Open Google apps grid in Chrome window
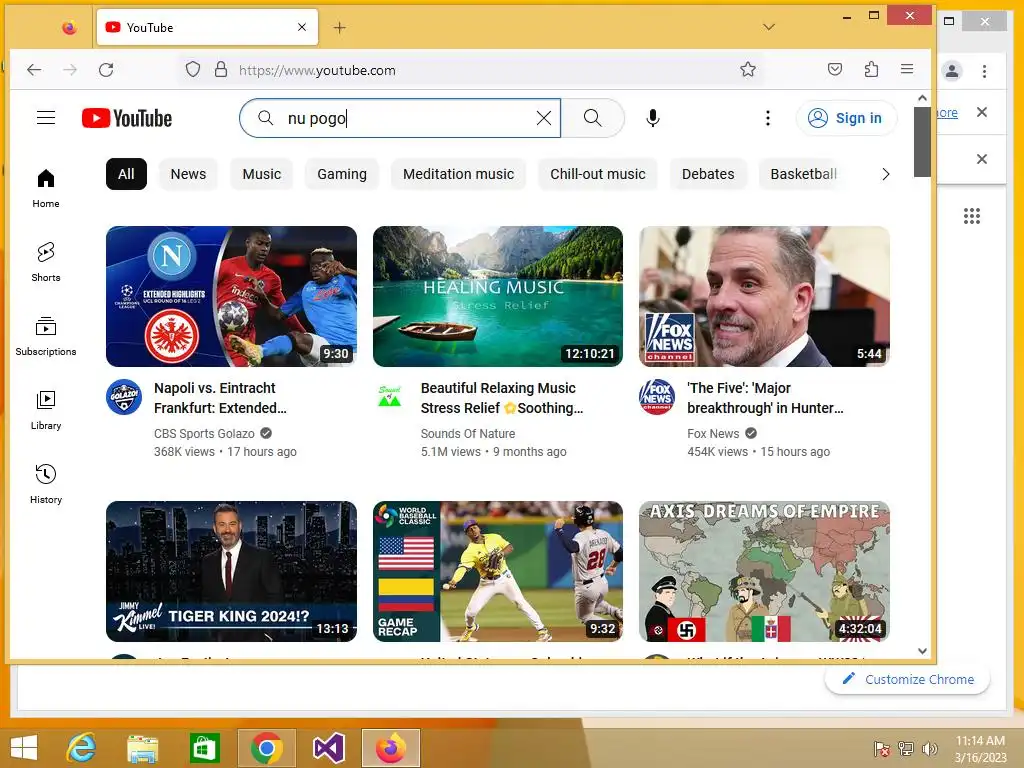Screen dimensions: 1024x768 pos(972,216)
